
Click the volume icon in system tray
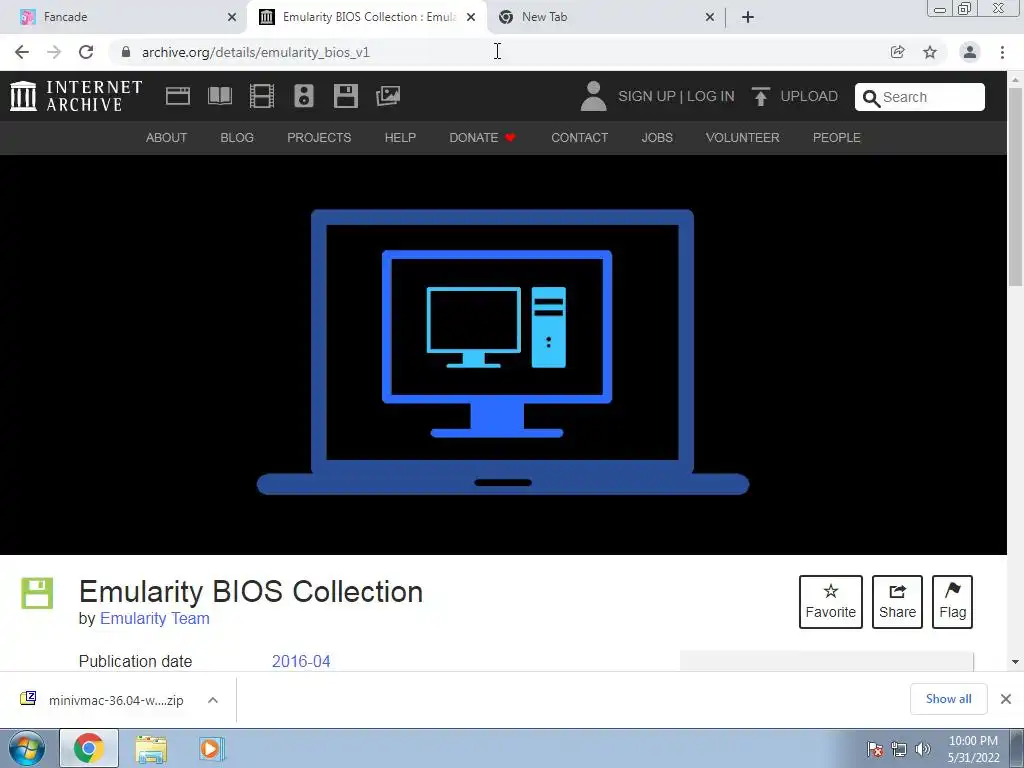(x=922, y=749)
